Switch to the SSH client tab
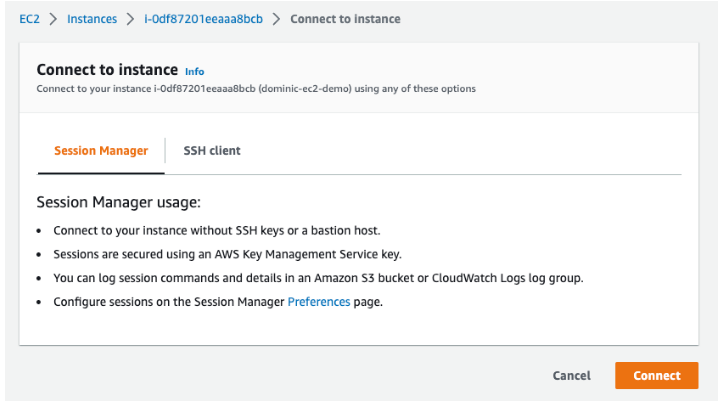Screen dimensions: 720x404 [212, 151]
